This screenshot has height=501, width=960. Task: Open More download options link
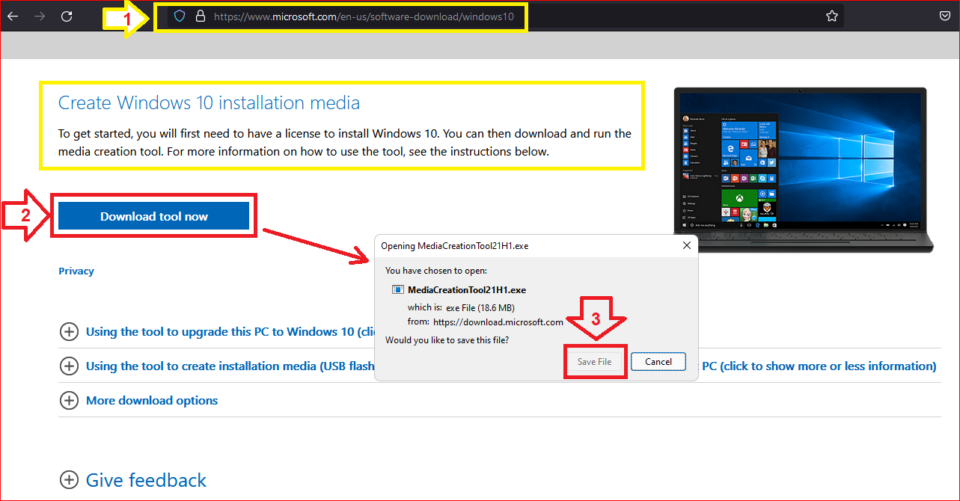[152, 400]
